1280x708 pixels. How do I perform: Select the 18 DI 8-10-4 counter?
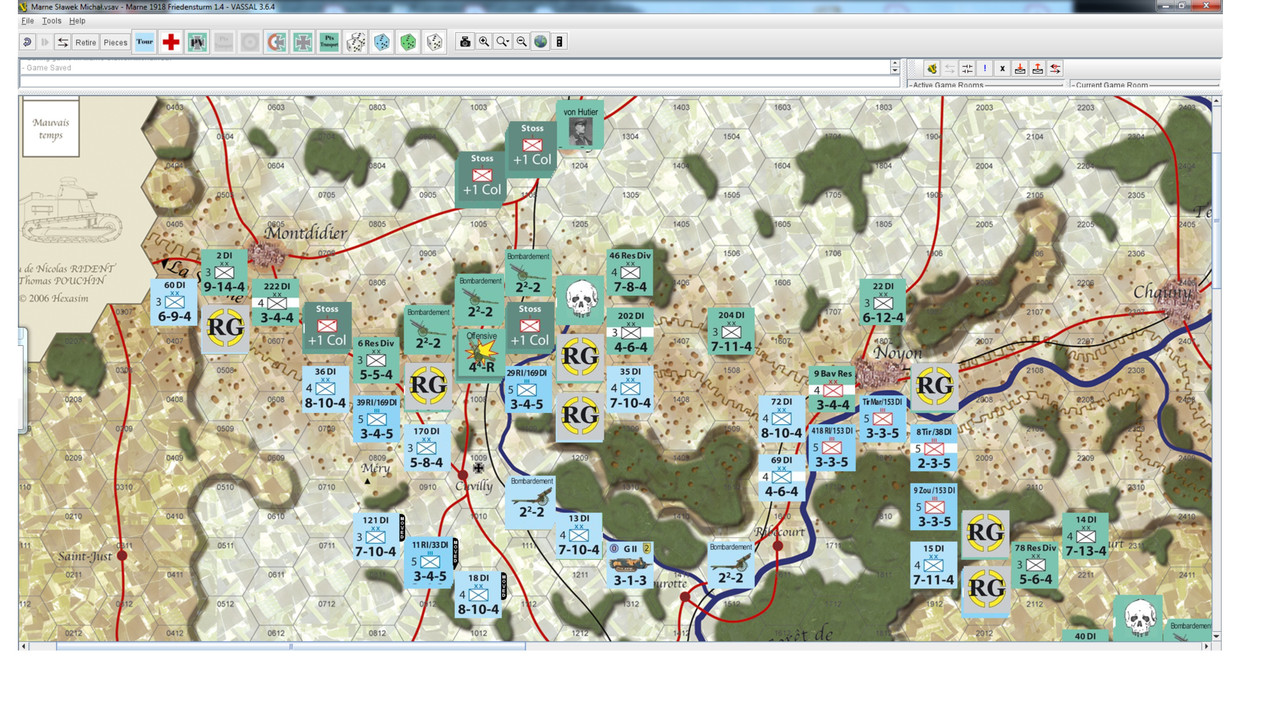(x=478, y=594)
